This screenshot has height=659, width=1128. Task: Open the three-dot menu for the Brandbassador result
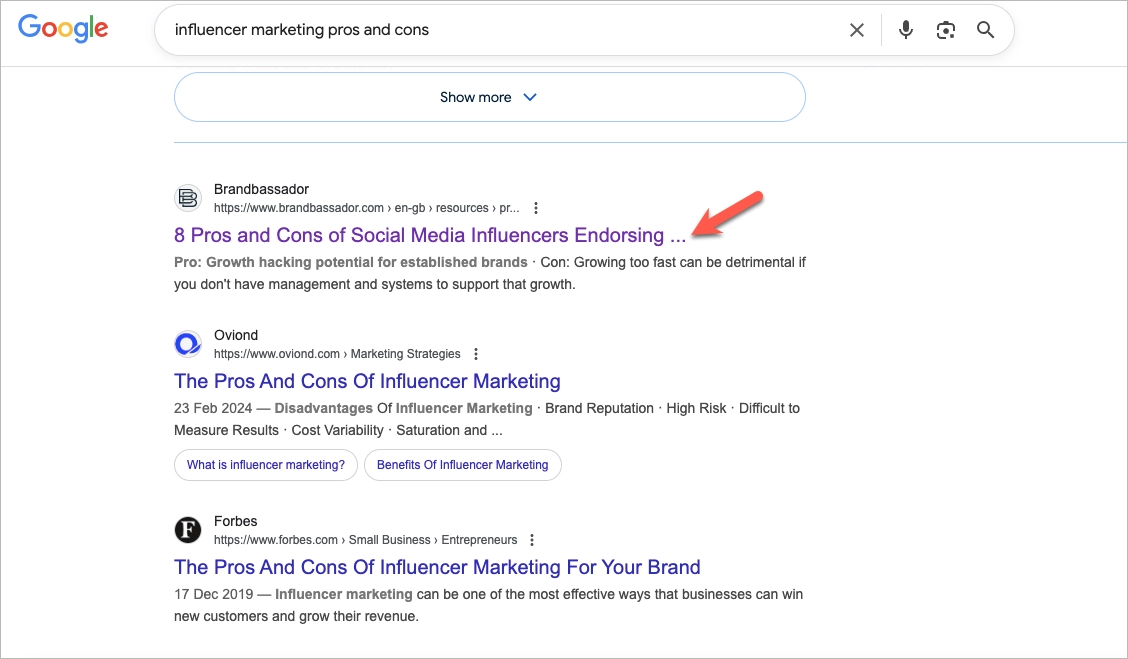tap(536, 207)
